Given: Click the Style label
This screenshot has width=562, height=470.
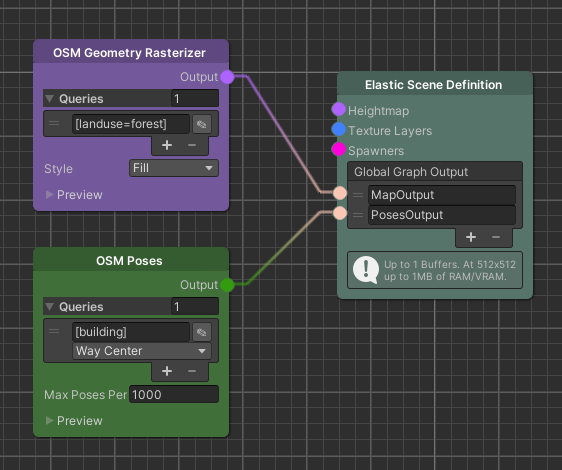Looking at the screenshot, I should tap(58, 169).
